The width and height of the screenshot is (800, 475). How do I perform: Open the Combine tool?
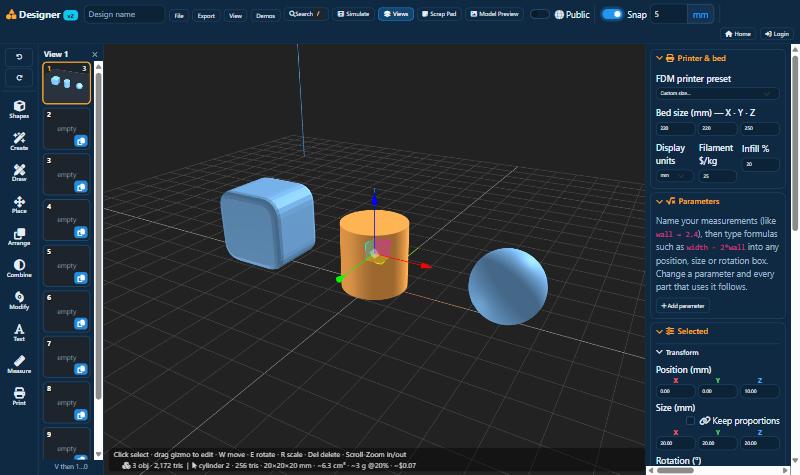[x=19, y=268]
